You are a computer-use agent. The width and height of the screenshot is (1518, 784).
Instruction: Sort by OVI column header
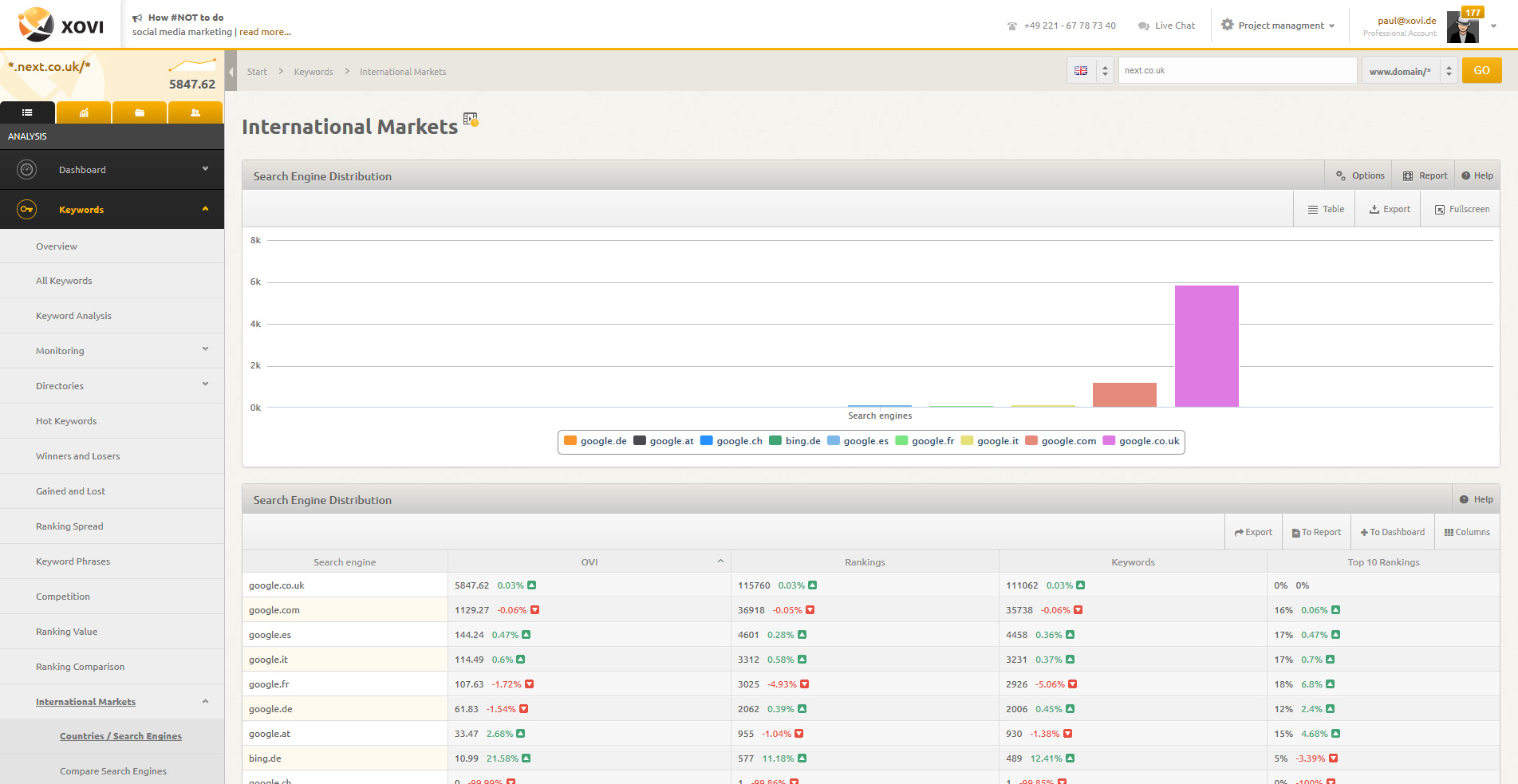589,562
